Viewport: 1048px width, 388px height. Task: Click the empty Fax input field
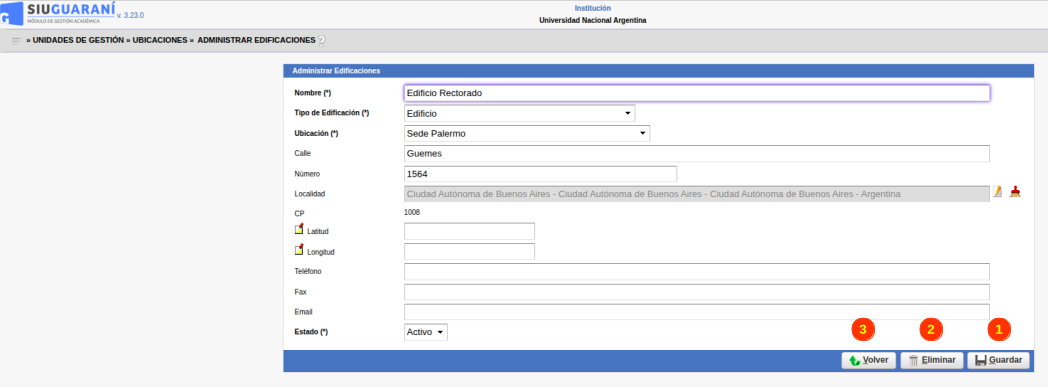(x=696, y=292)
